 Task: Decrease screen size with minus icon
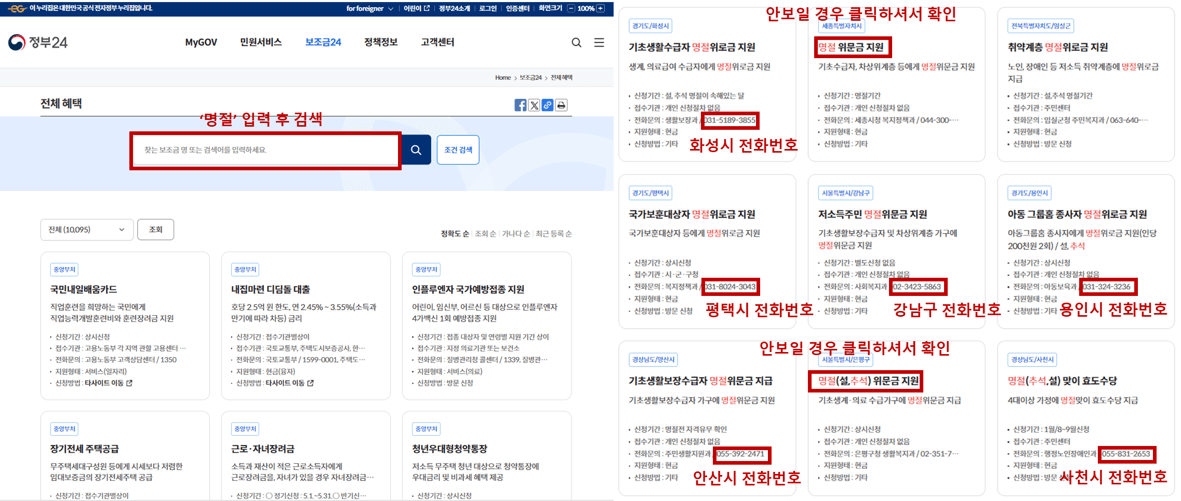[x=571, y=8]
